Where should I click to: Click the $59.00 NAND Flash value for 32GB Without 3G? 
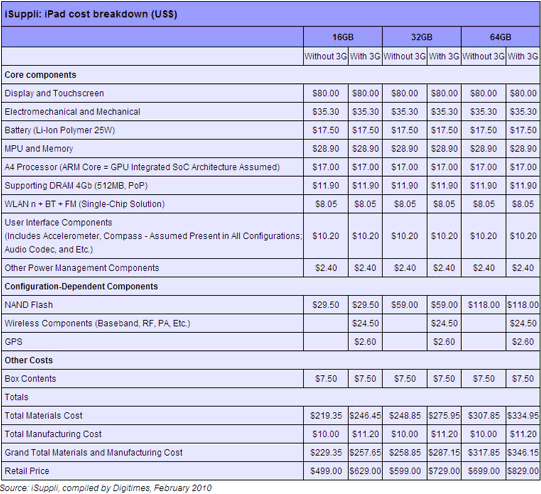coord(404,305)
